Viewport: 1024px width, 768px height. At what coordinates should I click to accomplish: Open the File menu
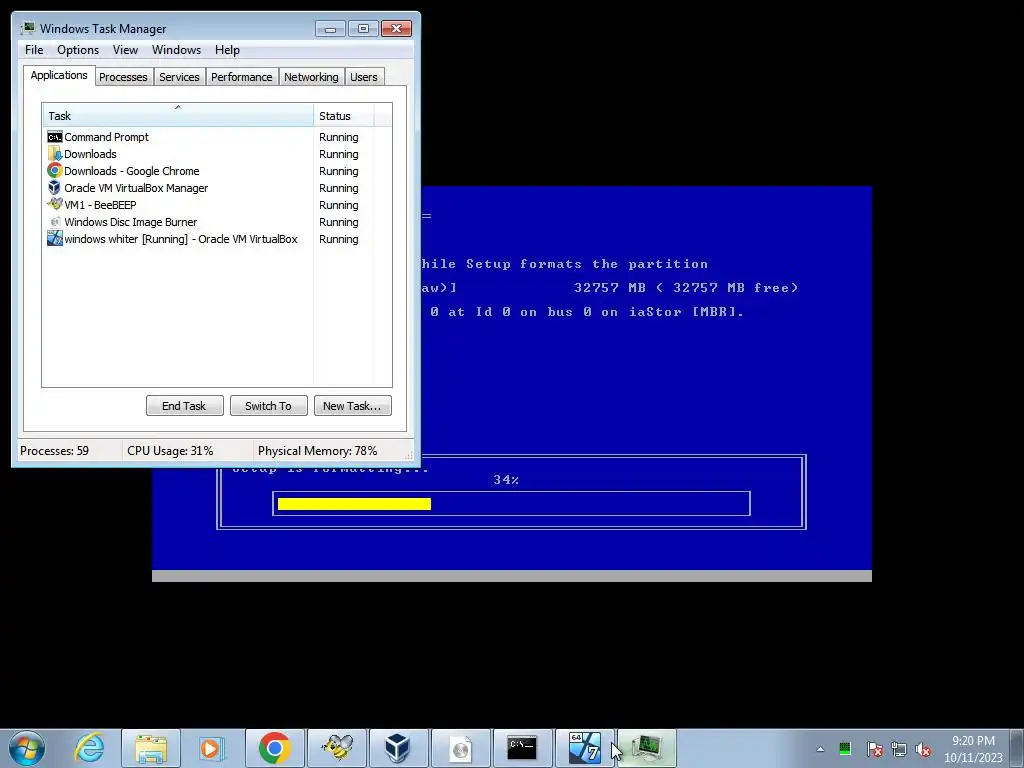[x=34, y=50]
